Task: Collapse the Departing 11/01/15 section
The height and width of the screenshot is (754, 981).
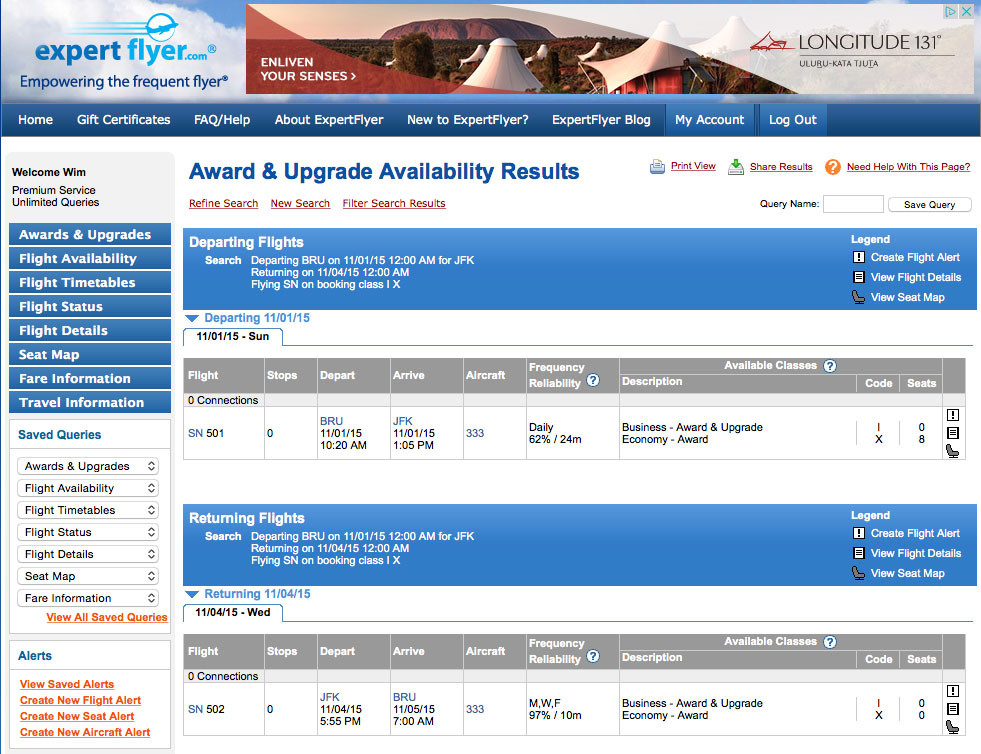Action: 193,318
